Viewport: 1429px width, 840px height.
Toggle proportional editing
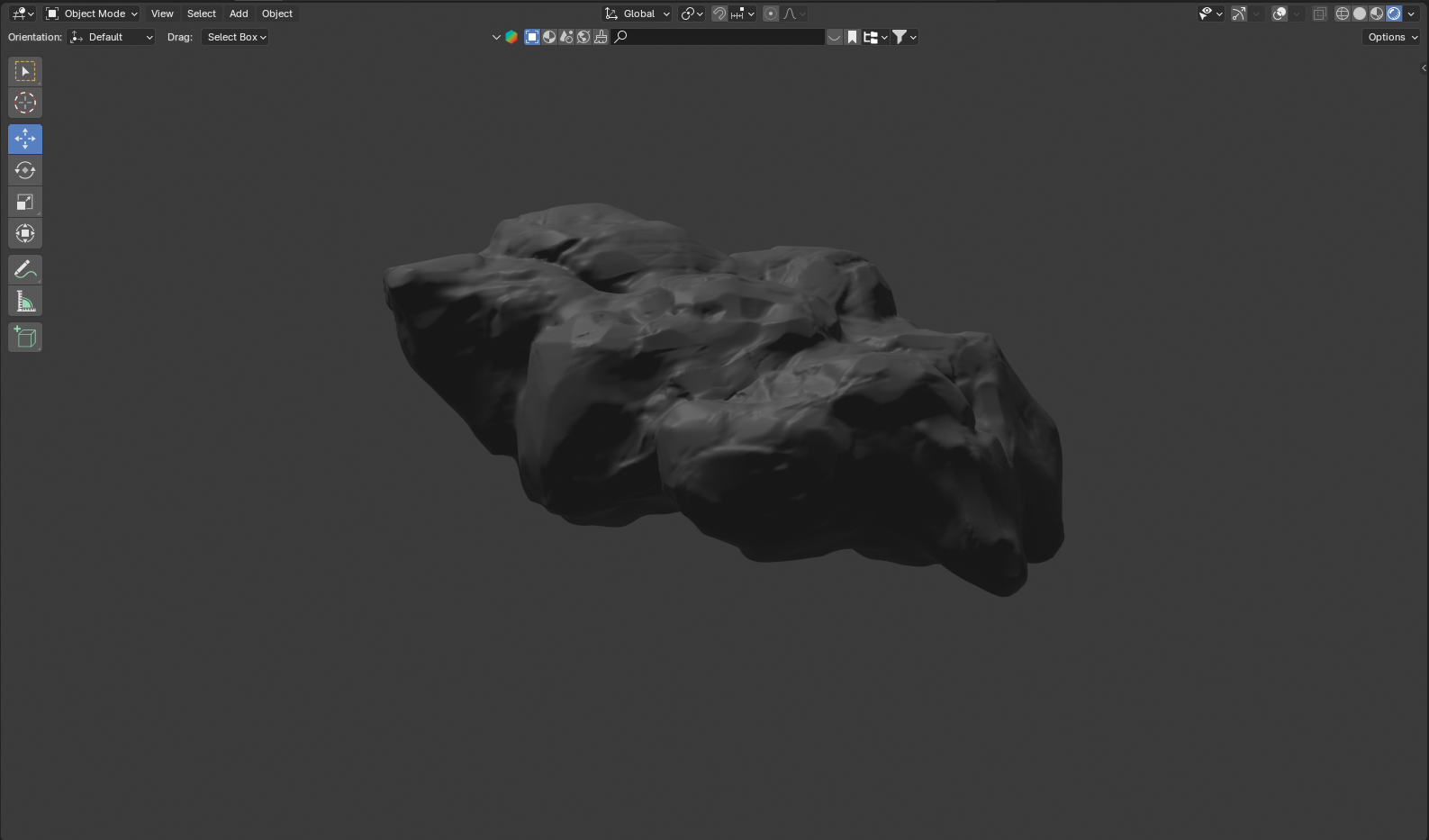coord(771,14)
